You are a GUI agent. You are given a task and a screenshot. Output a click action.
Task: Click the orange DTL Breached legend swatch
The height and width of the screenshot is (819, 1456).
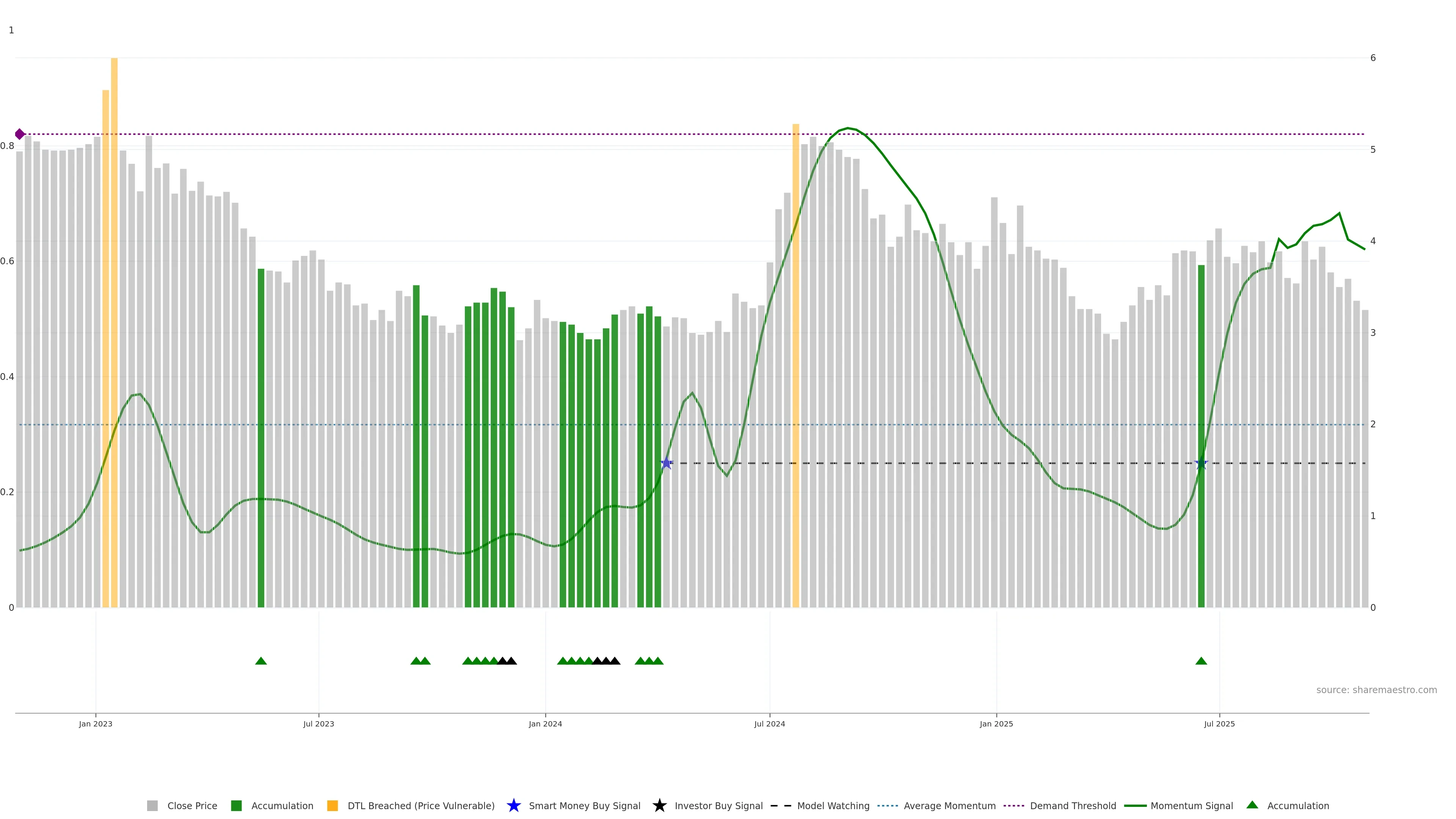(333, 805)
